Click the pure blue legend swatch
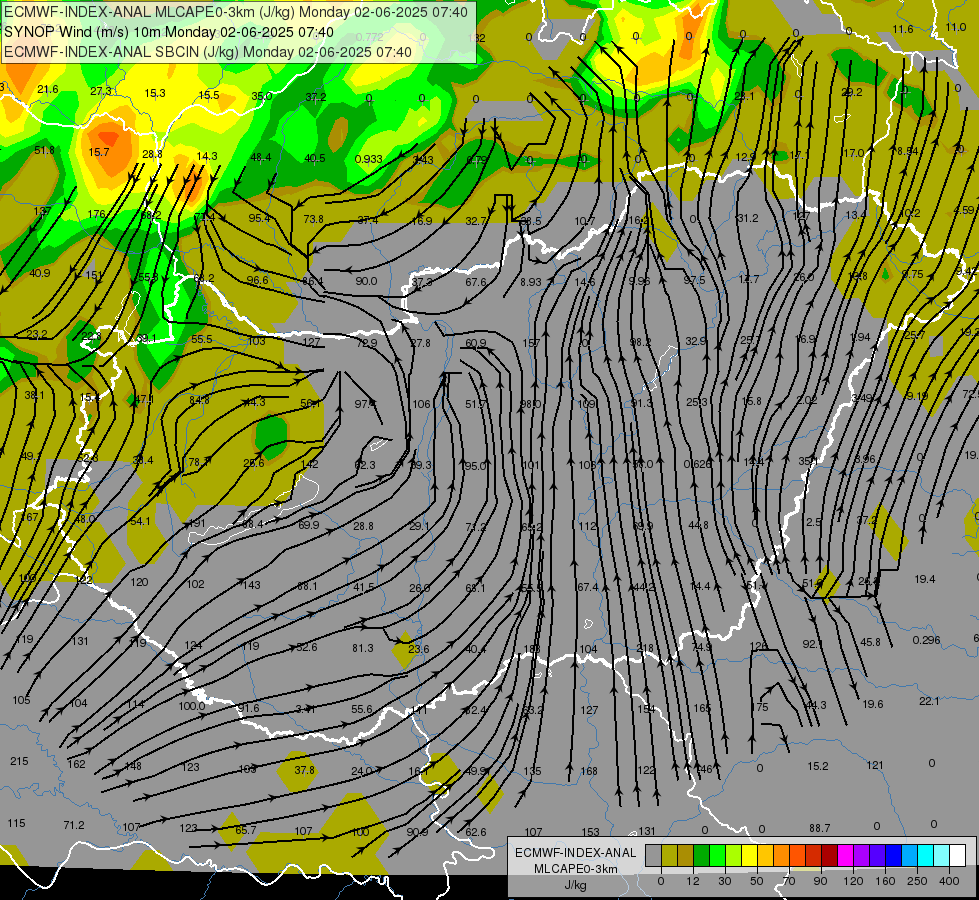The image size is (979, 900). (894, 855)
